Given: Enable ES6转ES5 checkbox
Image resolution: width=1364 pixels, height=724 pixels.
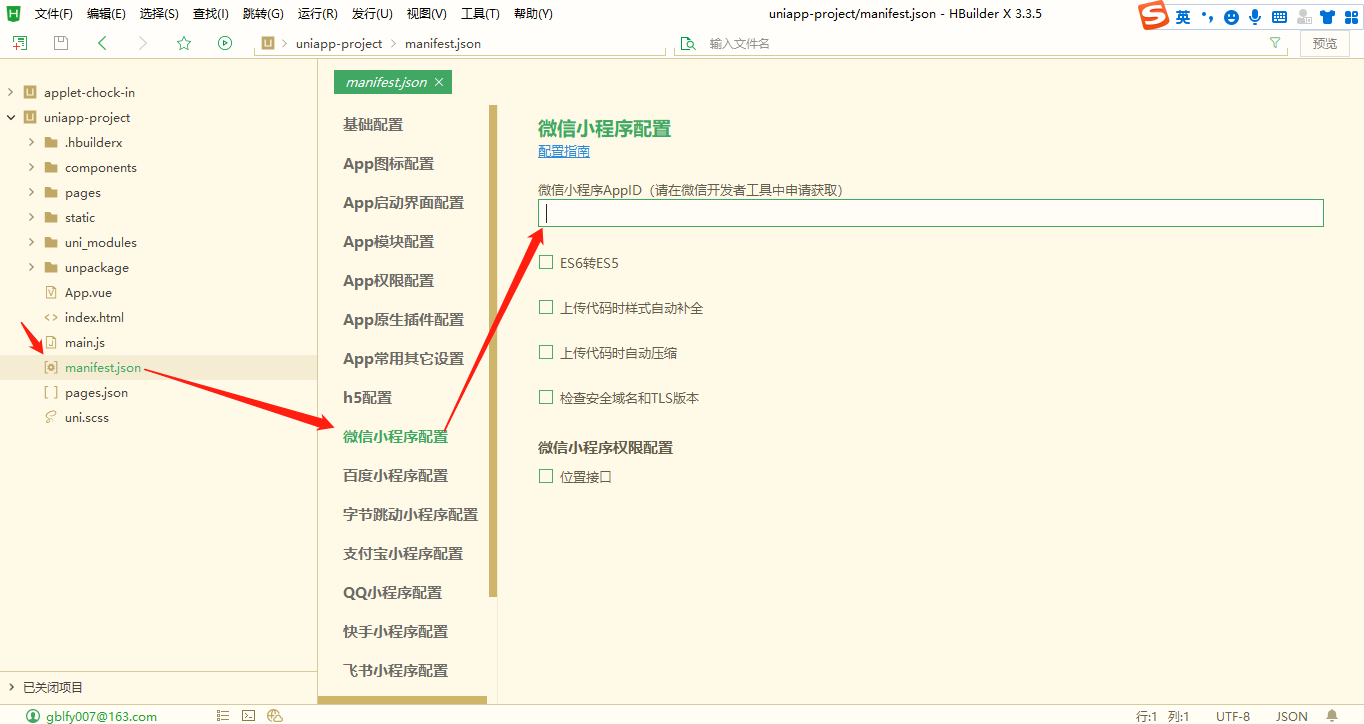Looking at the screenshot, I should click(x=546, y=262).
